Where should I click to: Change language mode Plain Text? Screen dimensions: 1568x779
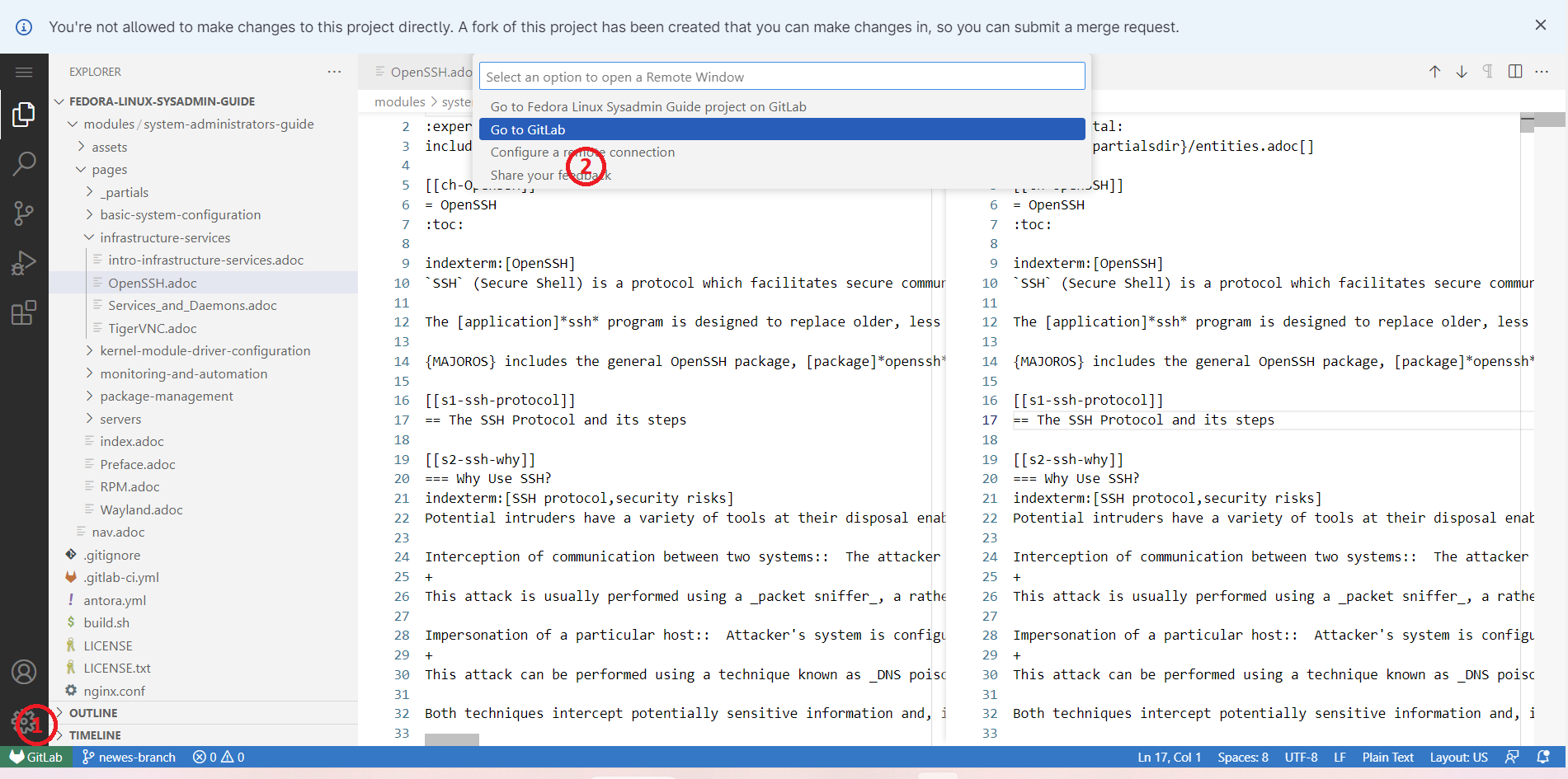[x=1387, y=757]
